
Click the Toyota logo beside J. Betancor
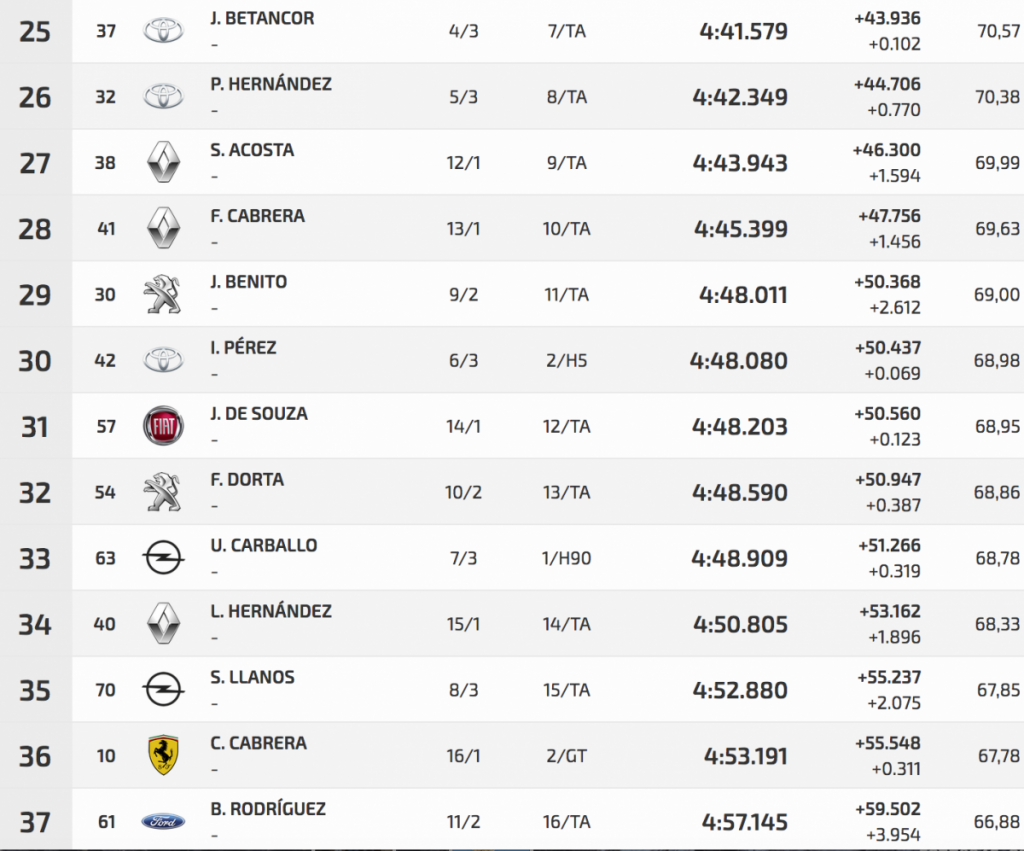pyautogui.click(x=163, y=31)
